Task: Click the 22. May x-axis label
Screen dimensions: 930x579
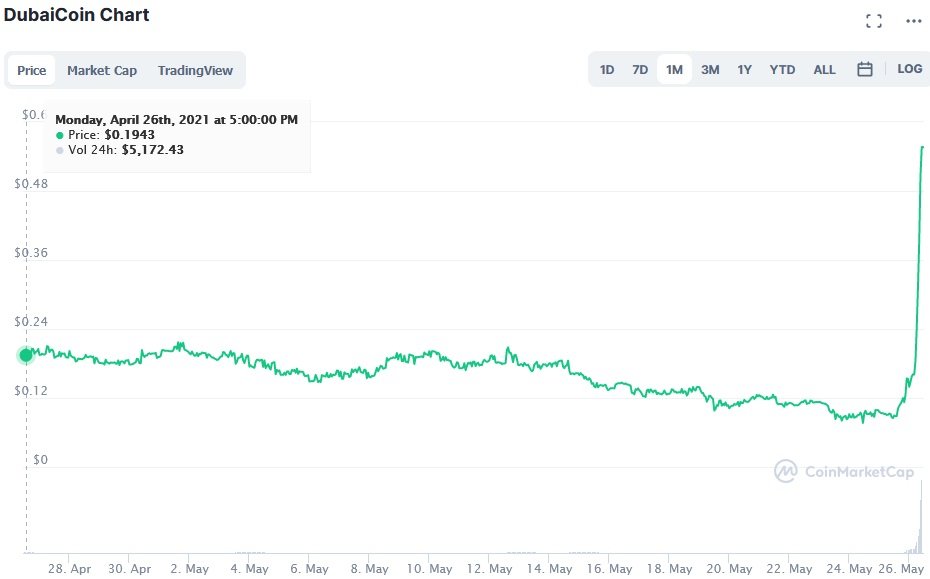Action: [x=789, y=568]
